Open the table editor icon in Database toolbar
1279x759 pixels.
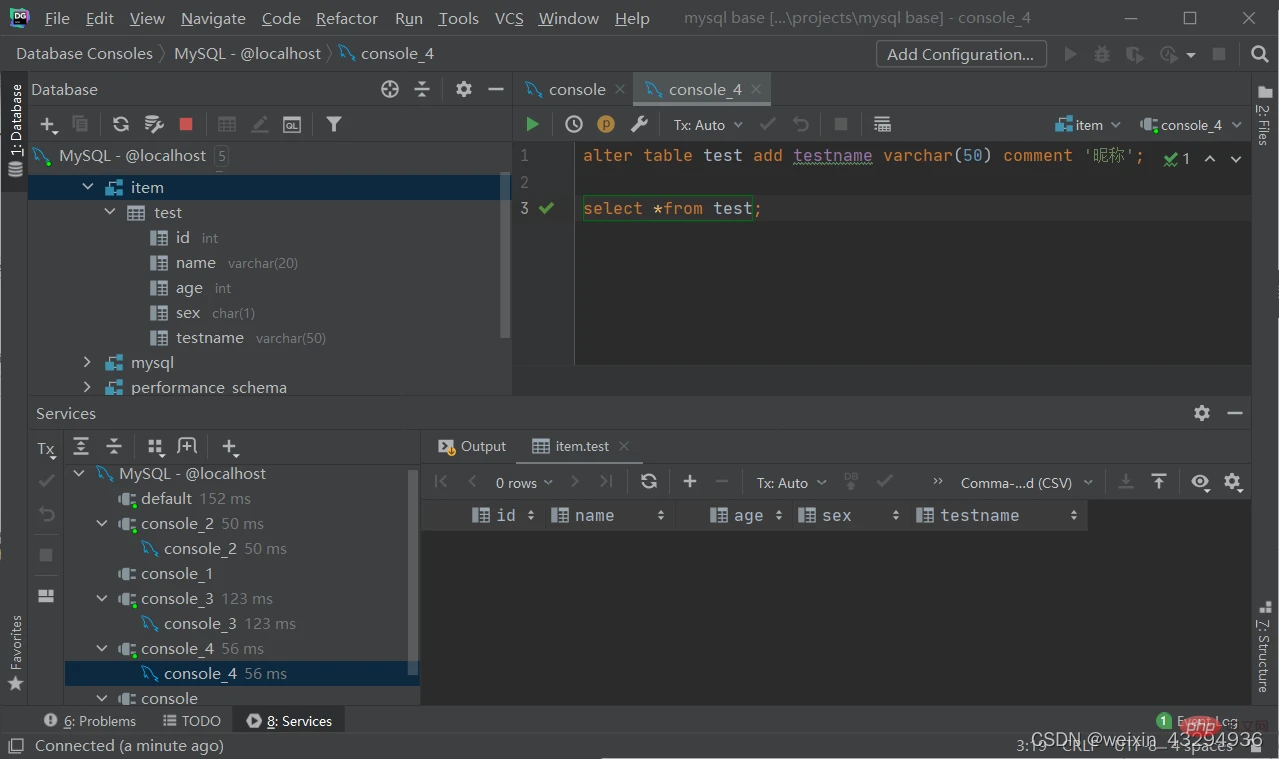(x=227, y=124)
